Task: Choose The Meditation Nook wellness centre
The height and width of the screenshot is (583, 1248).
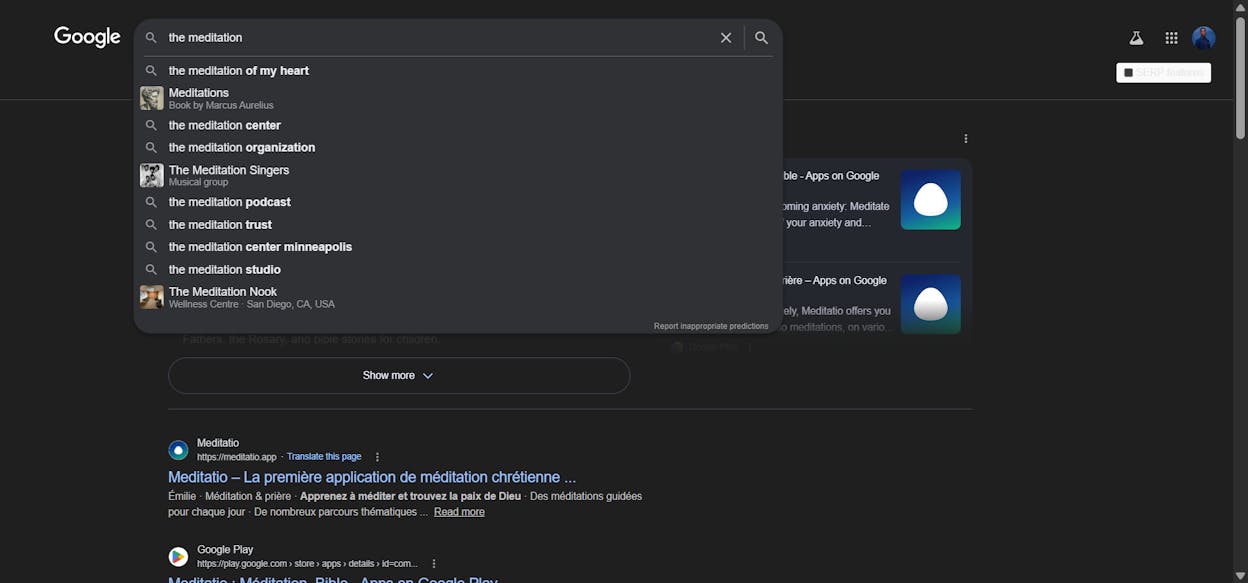Action: tap(458, 297)
